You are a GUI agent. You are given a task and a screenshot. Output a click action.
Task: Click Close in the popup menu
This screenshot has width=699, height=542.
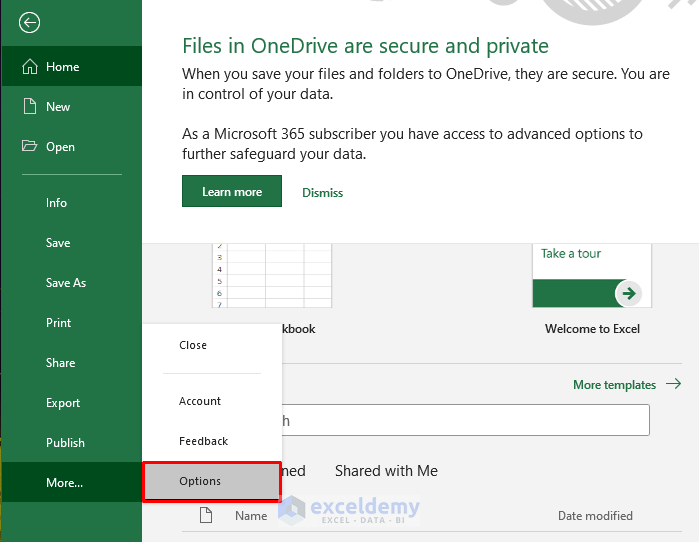(x=193, y=345)
